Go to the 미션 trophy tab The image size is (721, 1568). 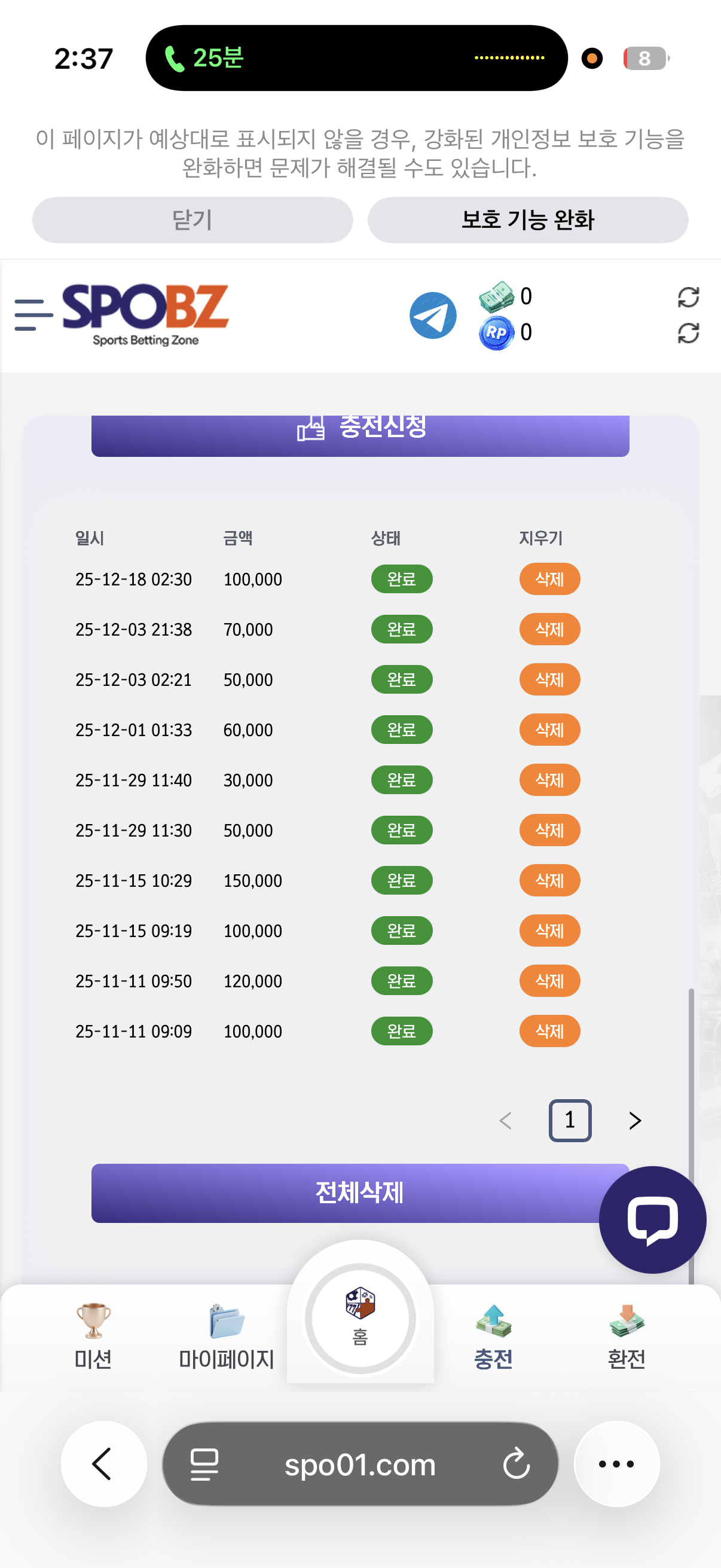pos(93,1335)
